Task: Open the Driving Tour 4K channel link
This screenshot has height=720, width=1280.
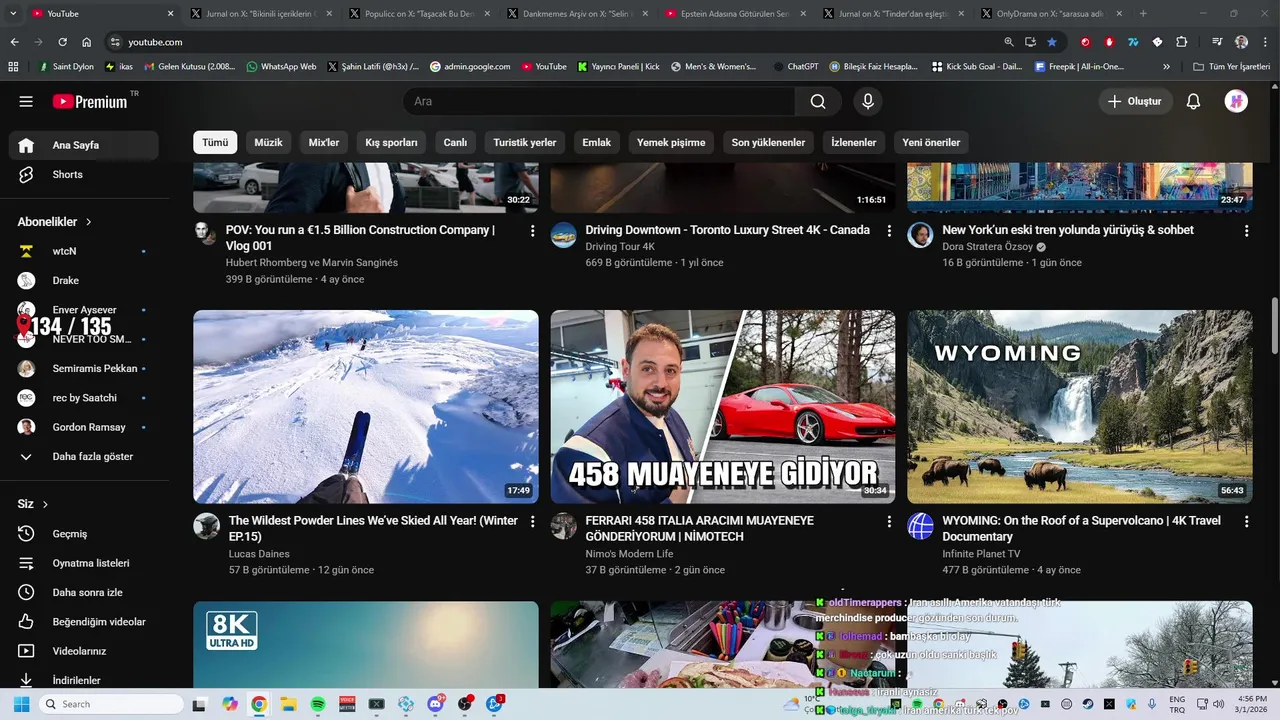Action: [620, 246]
